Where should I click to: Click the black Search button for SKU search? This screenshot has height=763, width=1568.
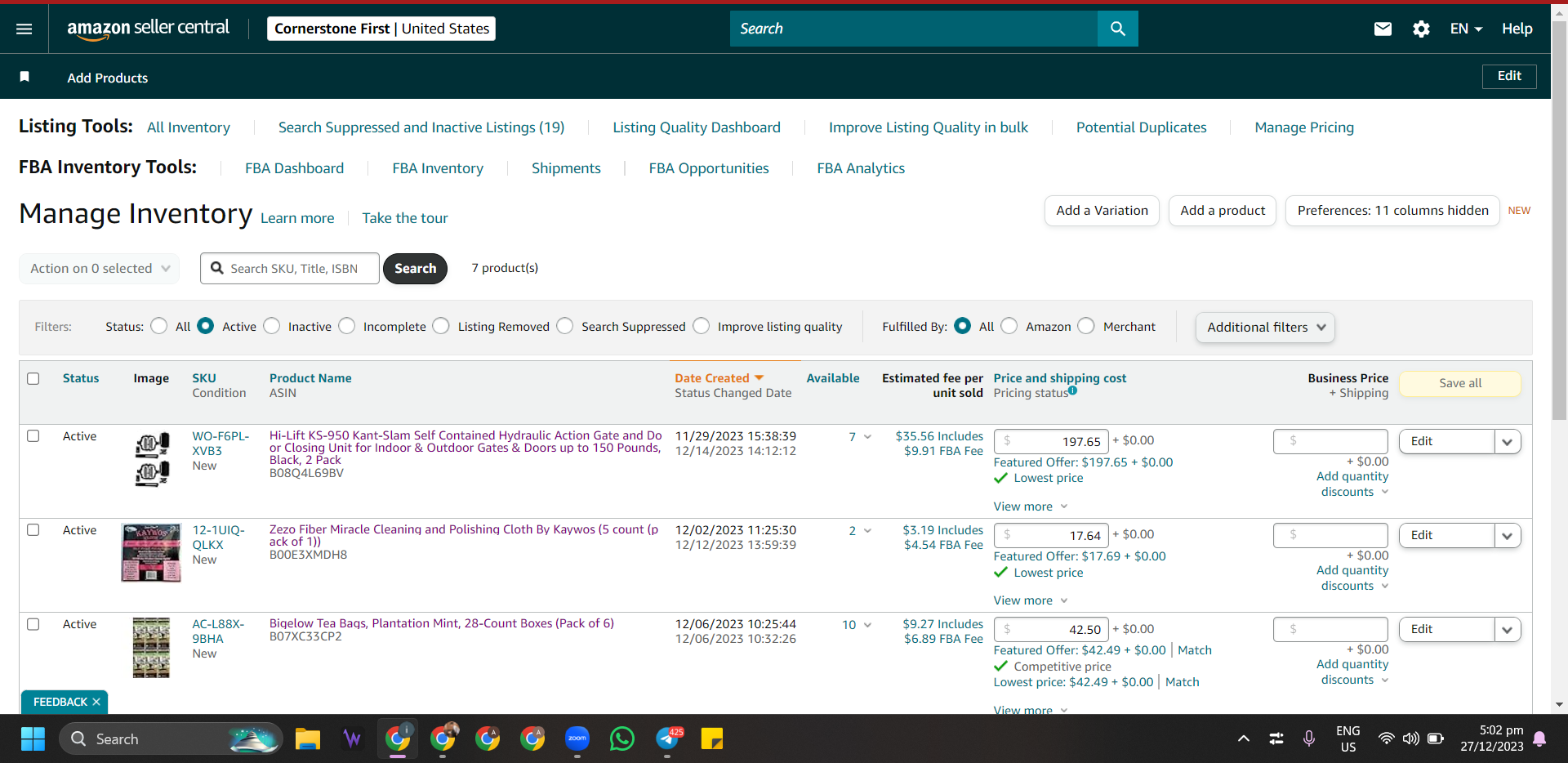point(415,268)
